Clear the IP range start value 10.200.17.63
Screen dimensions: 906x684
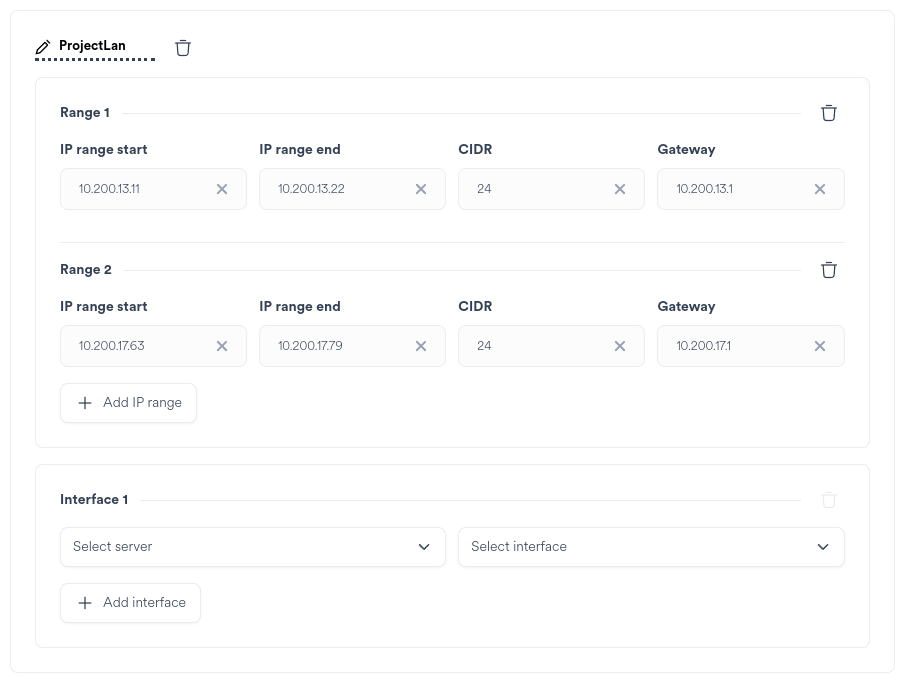tap(222, 346)
